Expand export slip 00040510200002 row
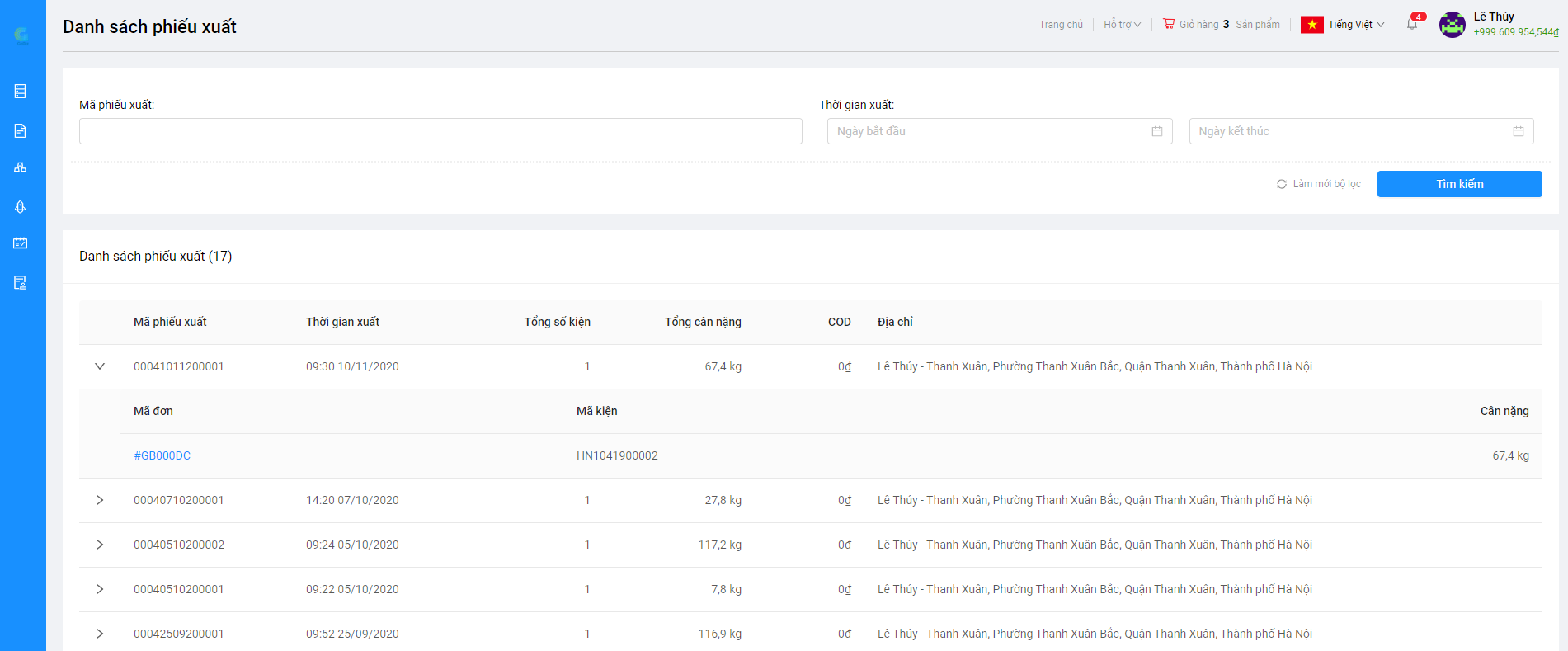 tap(100, 545)
